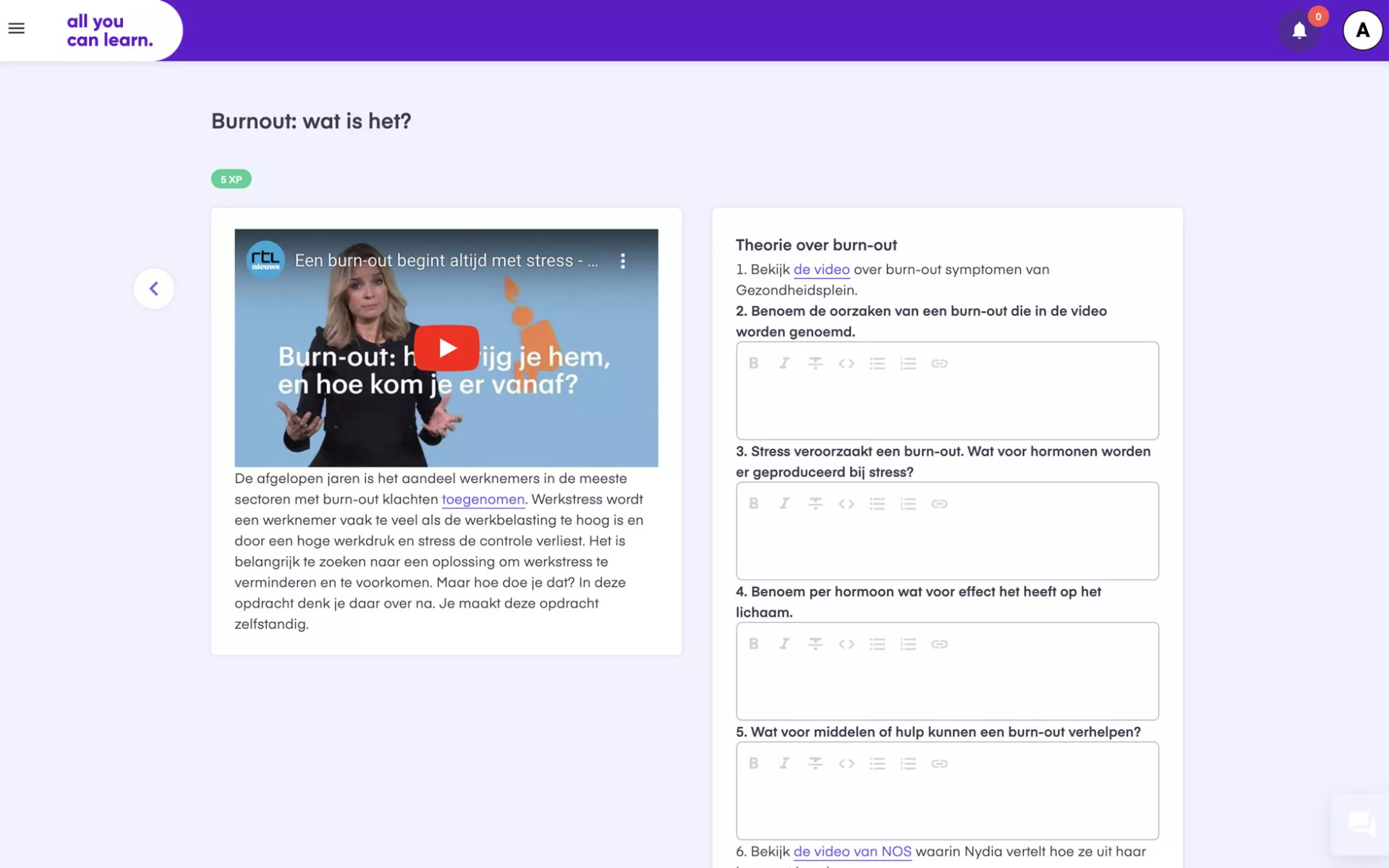This screenshot has width=1389, height=868.
Task: Go back with the left chevron arrow
Action: (153, 289)
